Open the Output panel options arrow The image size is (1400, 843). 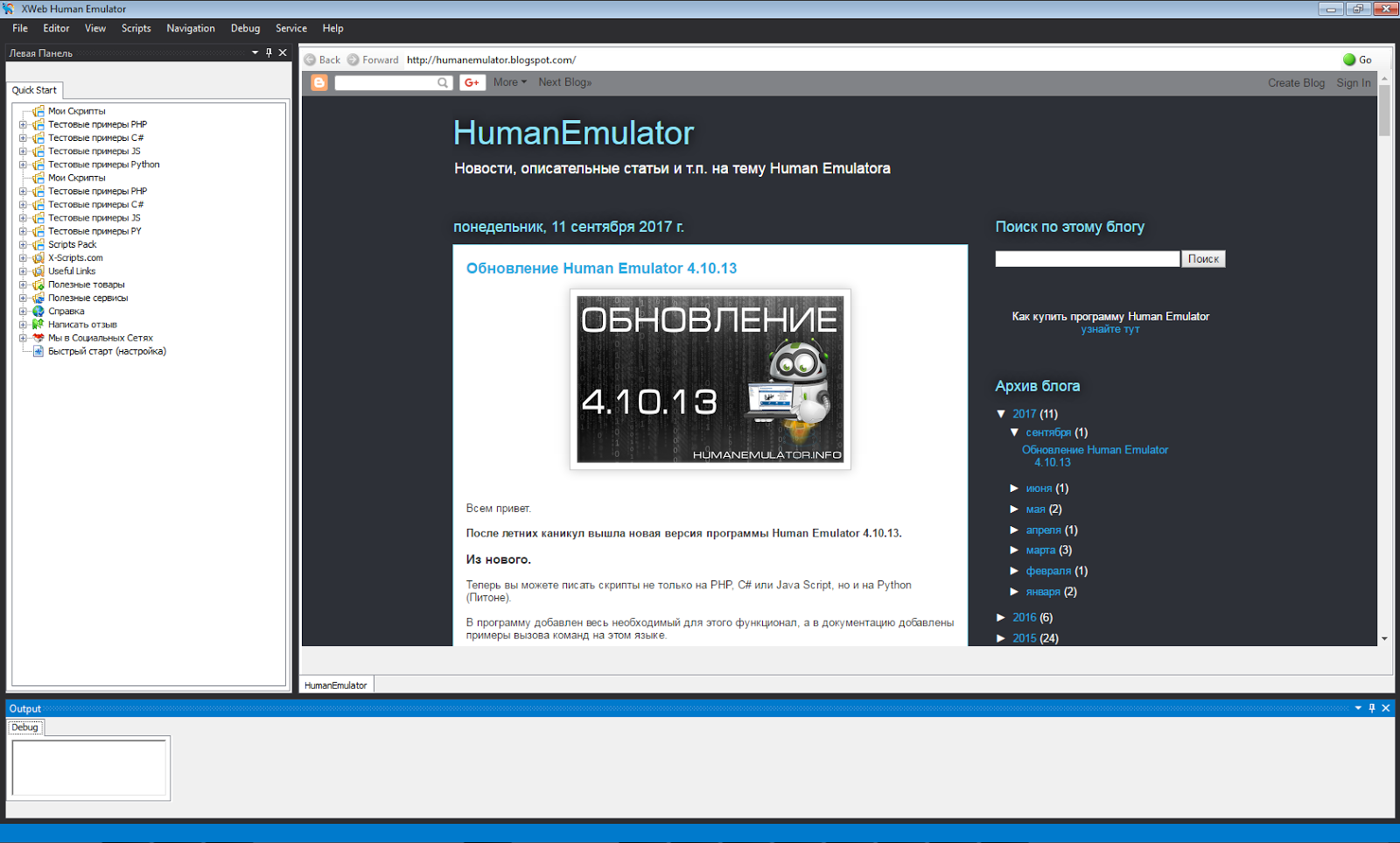pyautogui.click(x=1359, y=708)
